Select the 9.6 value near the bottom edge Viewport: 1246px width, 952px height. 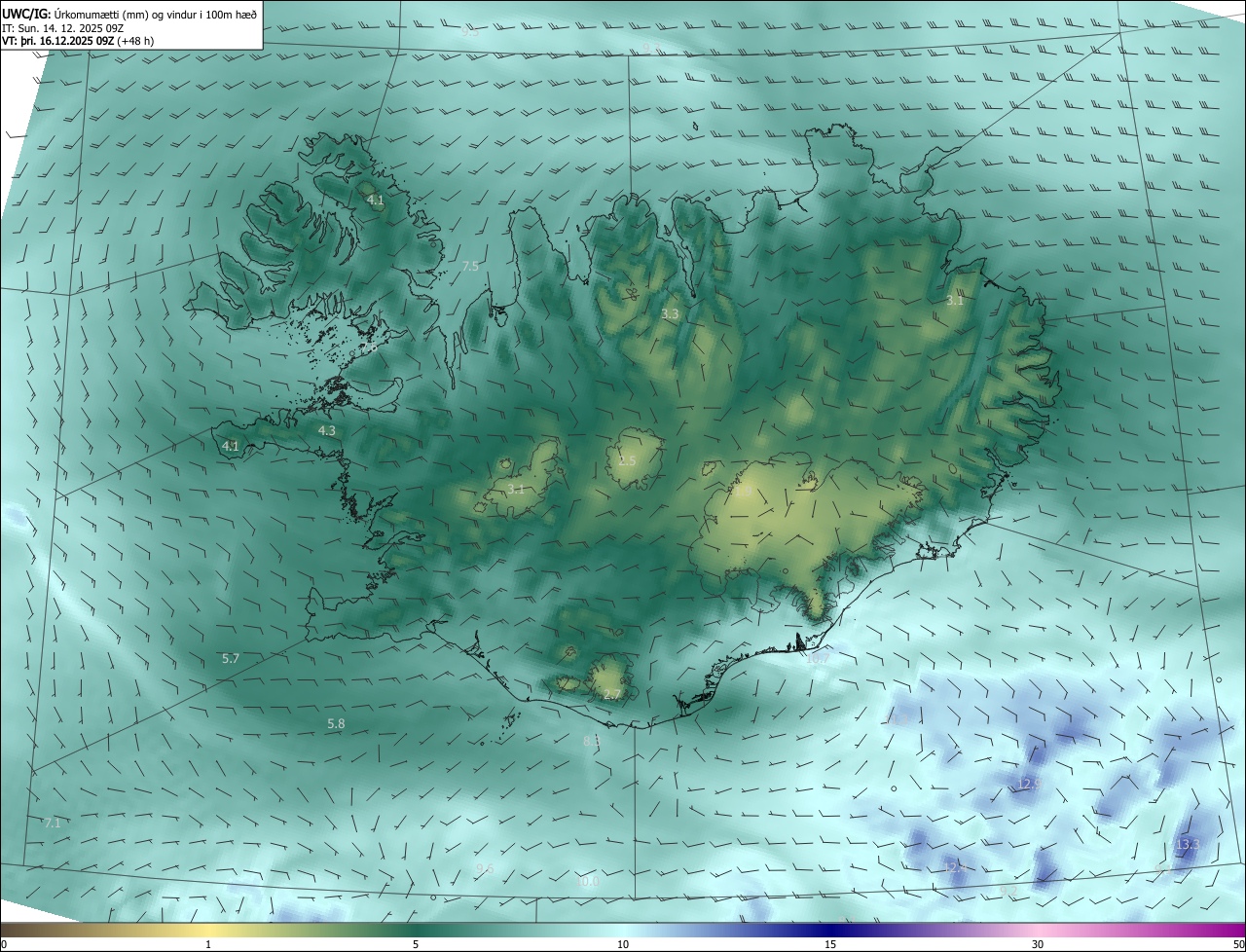pyautogui.click(x=485, y=868)
